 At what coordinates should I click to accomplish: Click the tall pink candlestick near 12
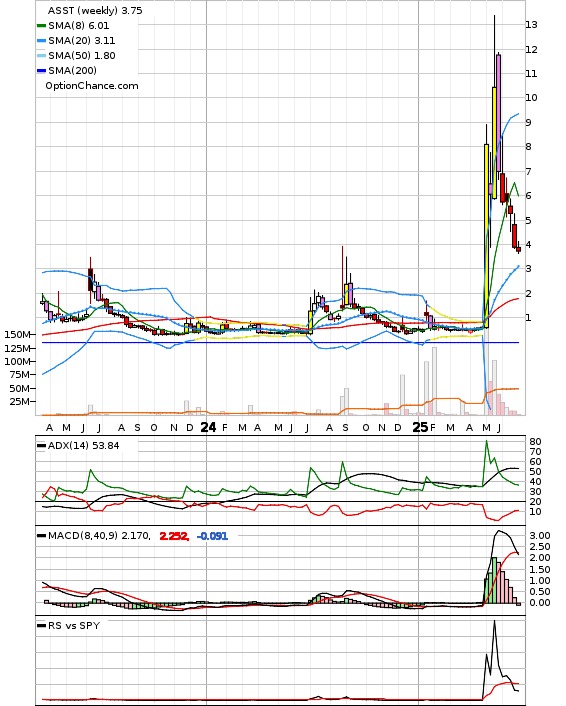pos(498,113)
